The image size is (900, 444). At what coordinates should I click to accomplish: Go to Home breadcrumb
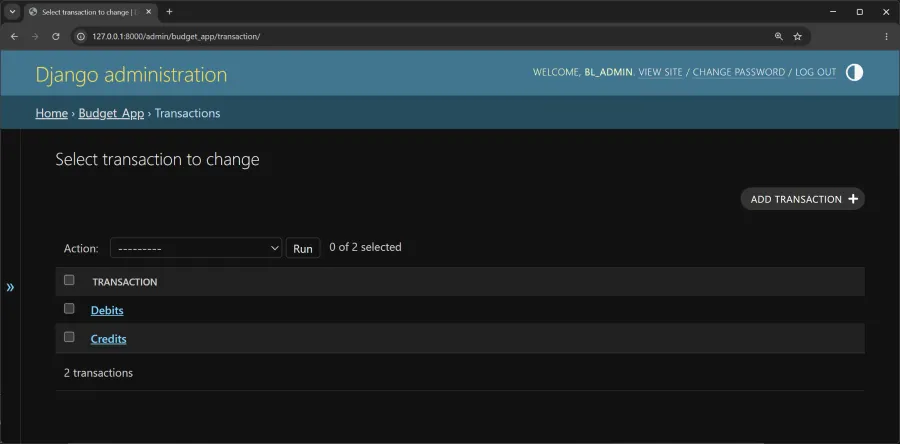[52, 113]
